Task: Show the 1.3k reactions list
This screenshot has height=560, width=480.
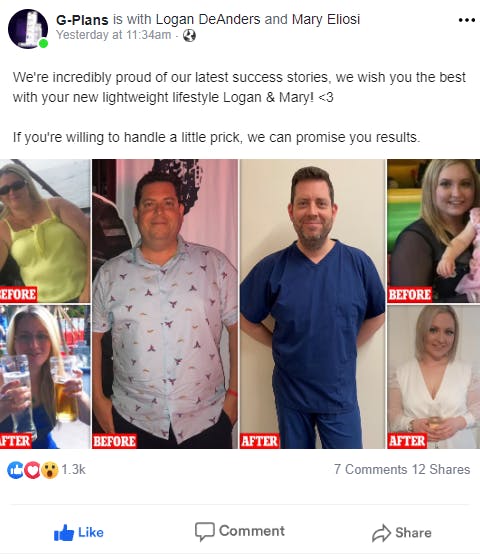Action: coord(73,469)
